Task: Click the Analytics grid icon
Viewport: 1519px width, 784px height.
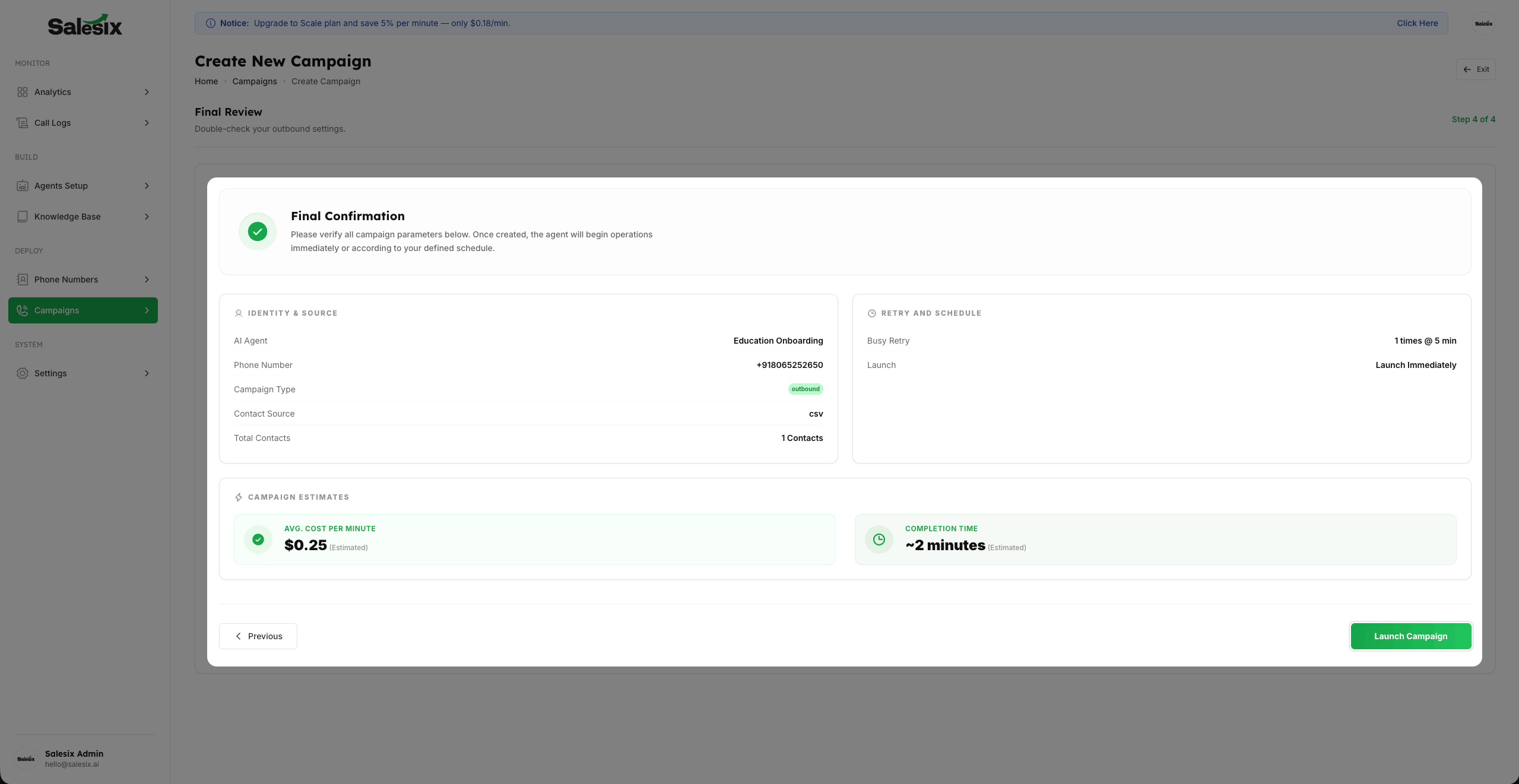Action: point(23,92)
